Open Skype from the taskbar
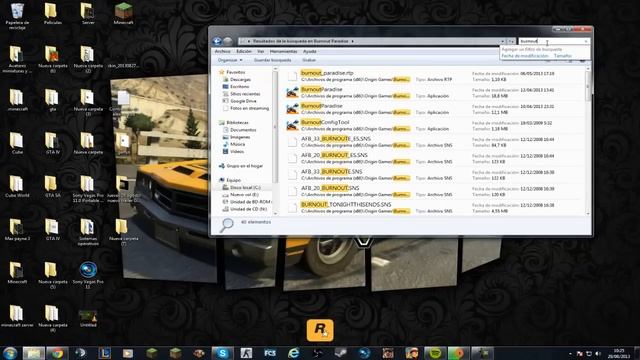Viewport: 640px width, 360px height. [223, 353]
